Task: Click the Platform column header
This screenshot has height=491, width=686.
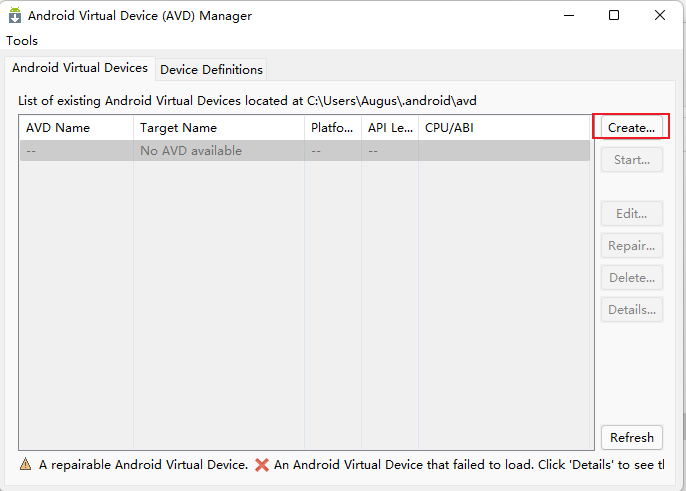Action: click(x=333, y=128)
